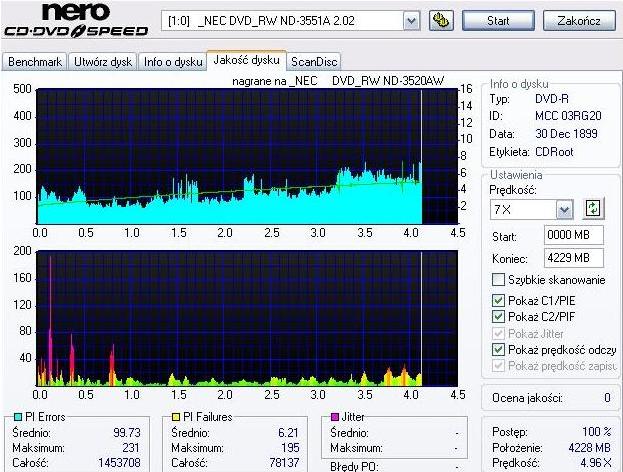Click the disc ID value MCC 03RG20

pos(568,116)
